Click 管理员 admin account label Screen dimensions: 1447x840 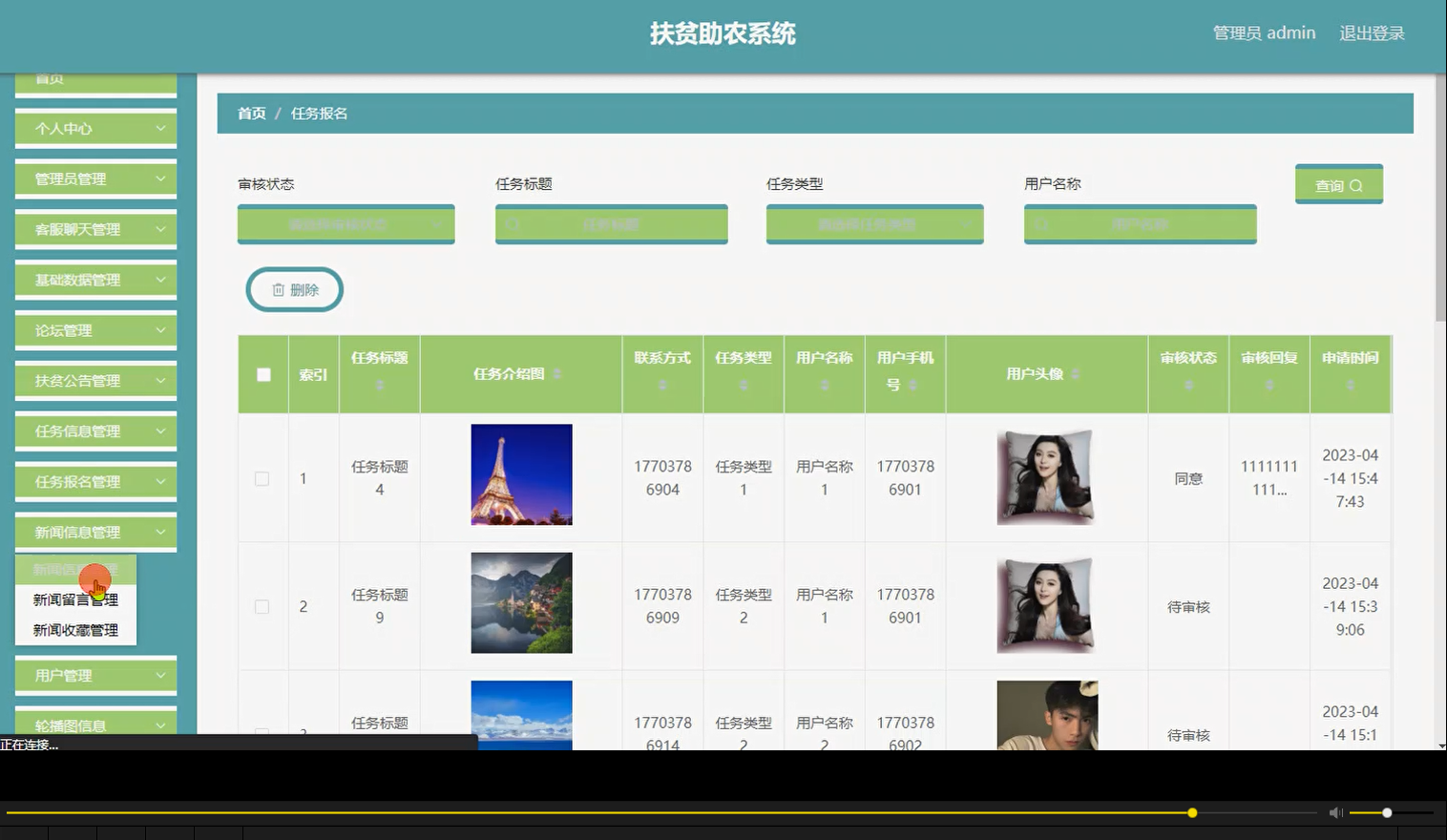(1264, 33)
